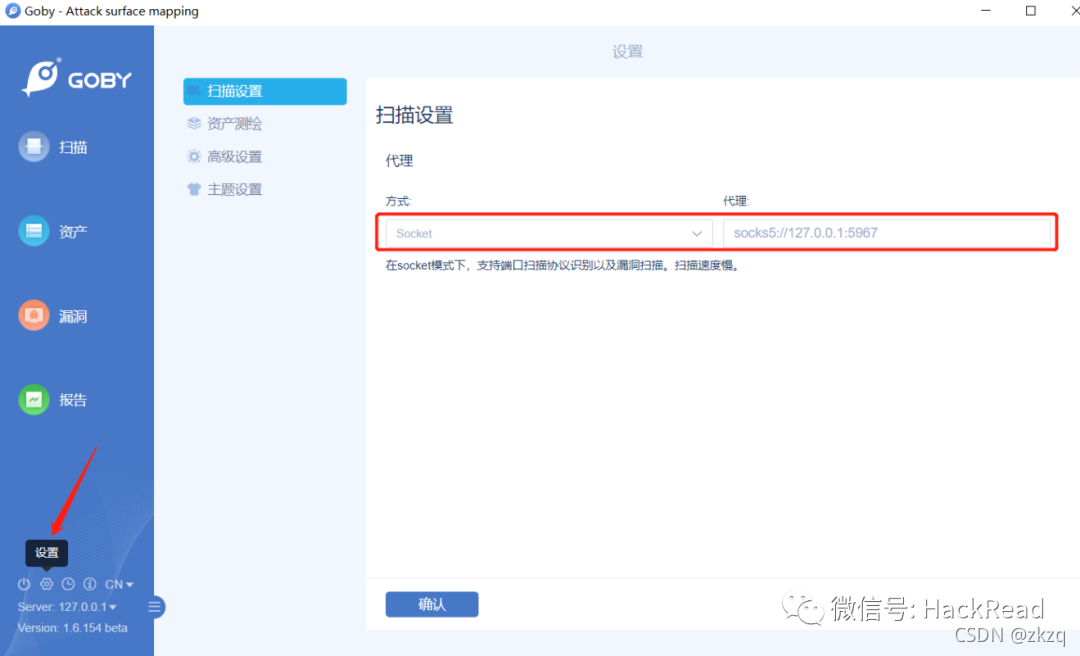Viewport: 1080px width, 656px height.
Task: Click the settings gear icon at sidebar bottom
Action: click(46, 584)
